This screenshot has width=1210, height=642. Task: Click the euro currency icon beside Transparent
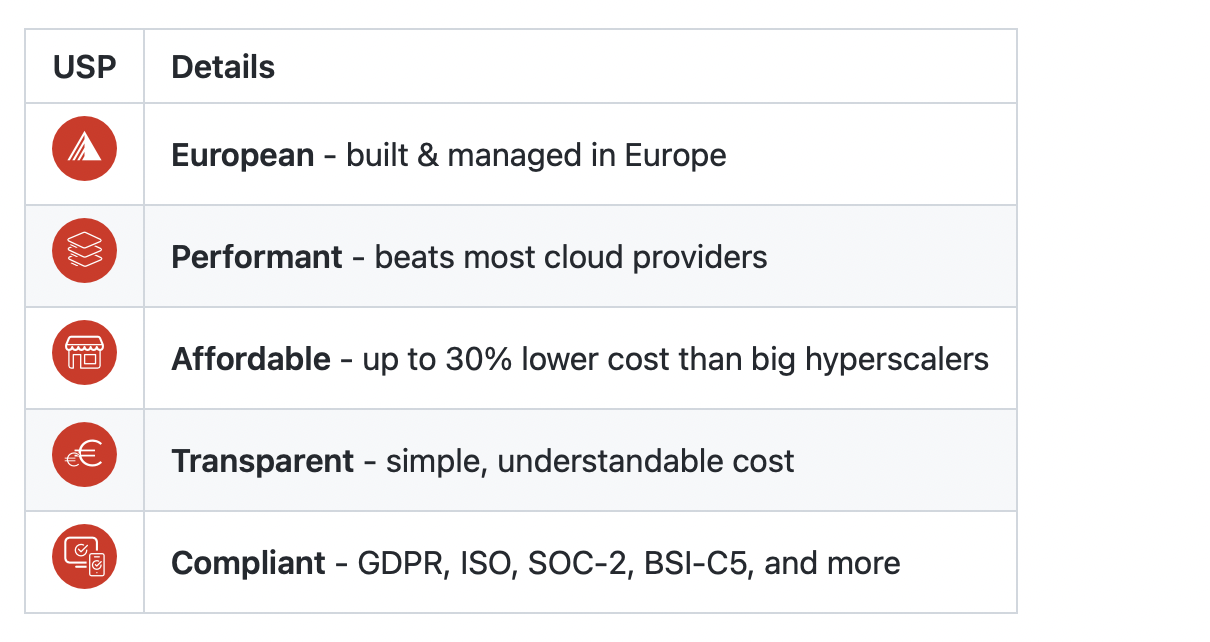84,455
